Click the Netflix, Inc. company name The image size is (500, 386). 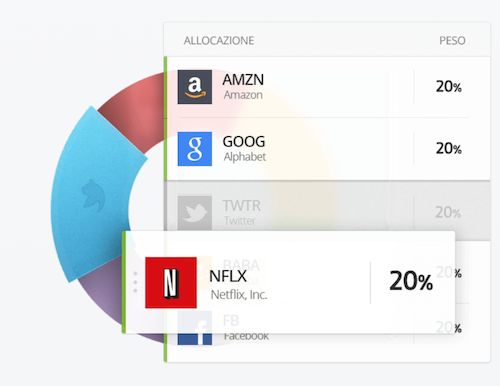(x=239, y=295)
